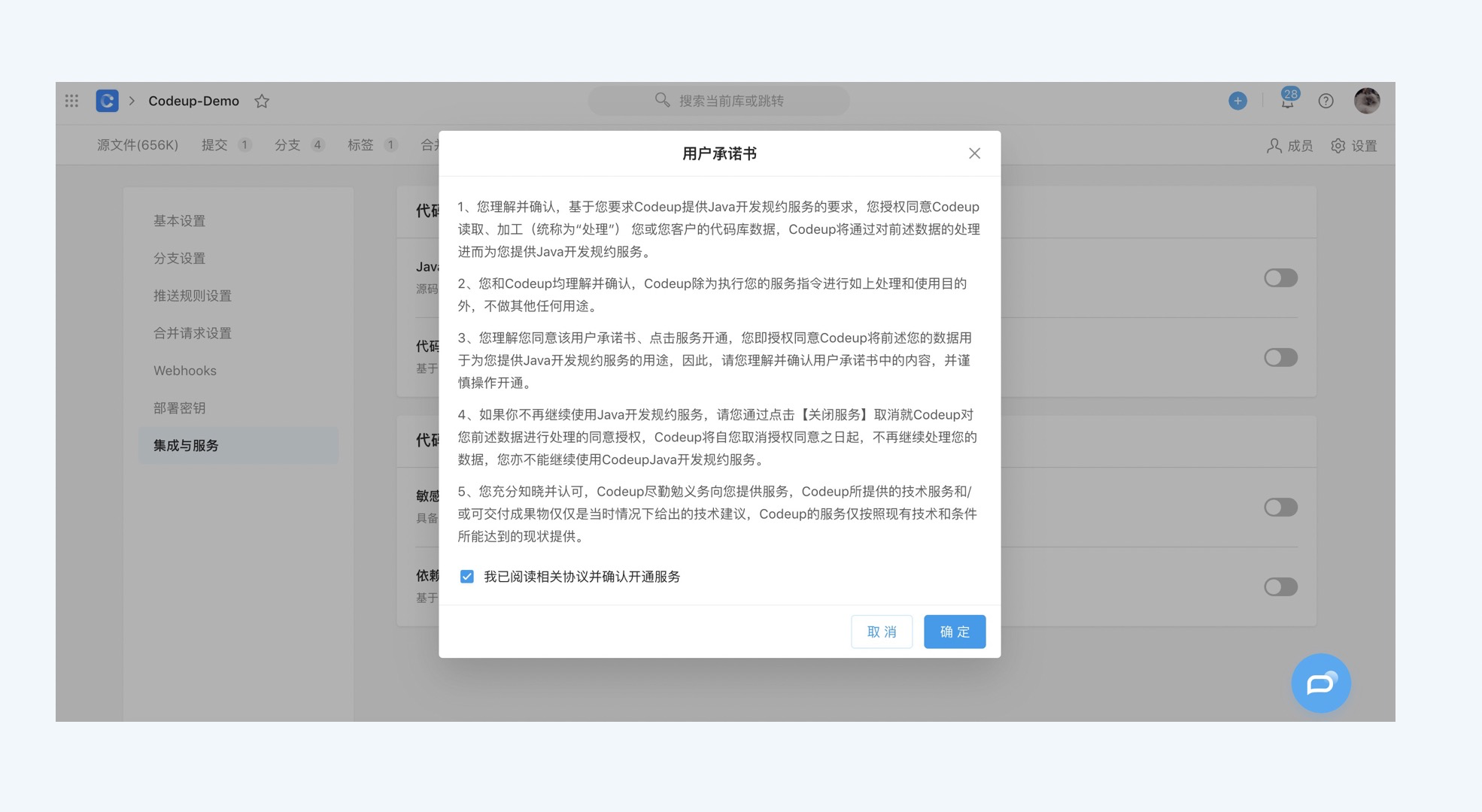Open the app grid launcher
The width and height of the screenshot is (1482, 812).
point(71,101)
